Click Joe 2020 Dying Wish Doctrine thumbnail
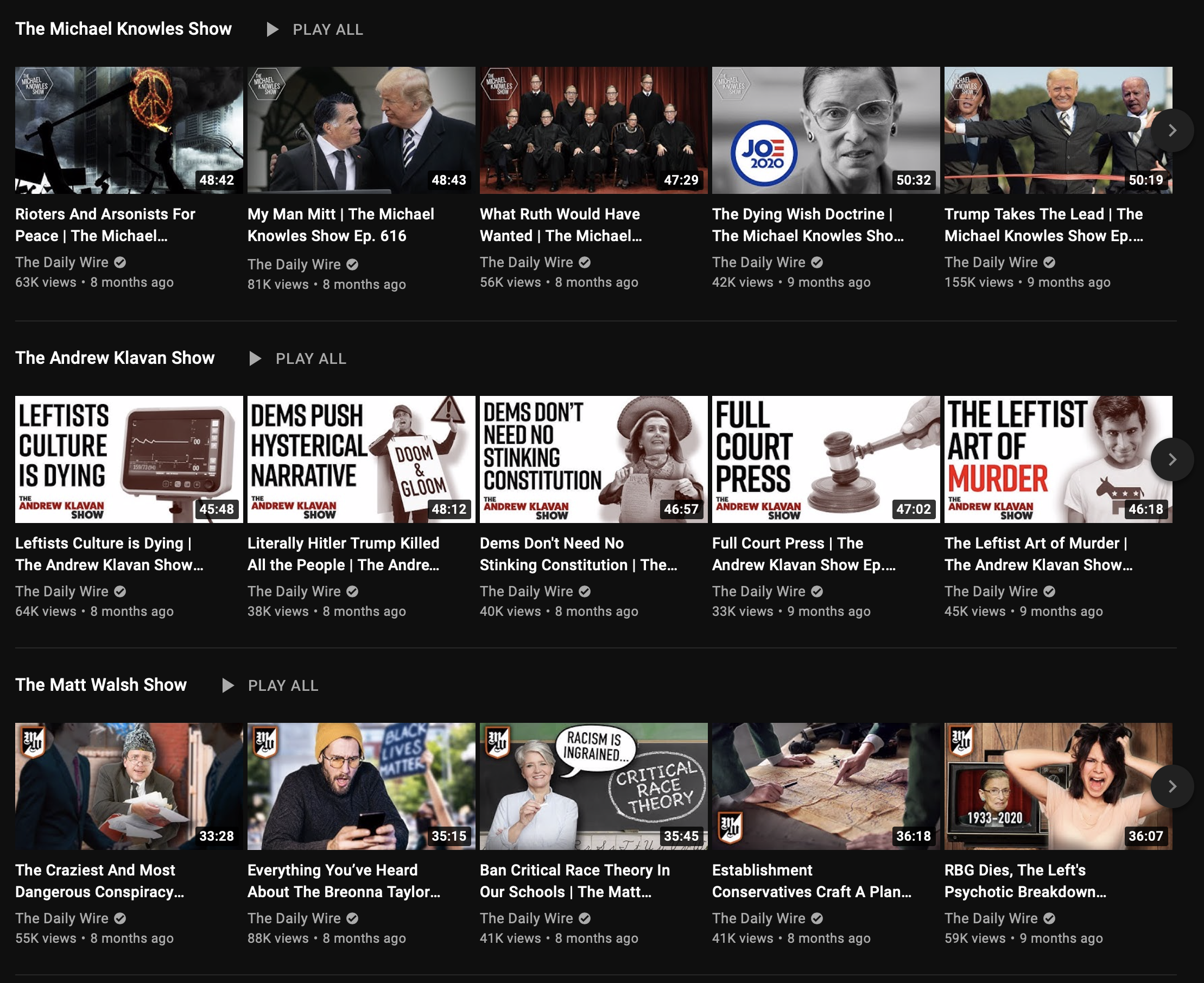 pyautogui.click(x=825, y=130)
